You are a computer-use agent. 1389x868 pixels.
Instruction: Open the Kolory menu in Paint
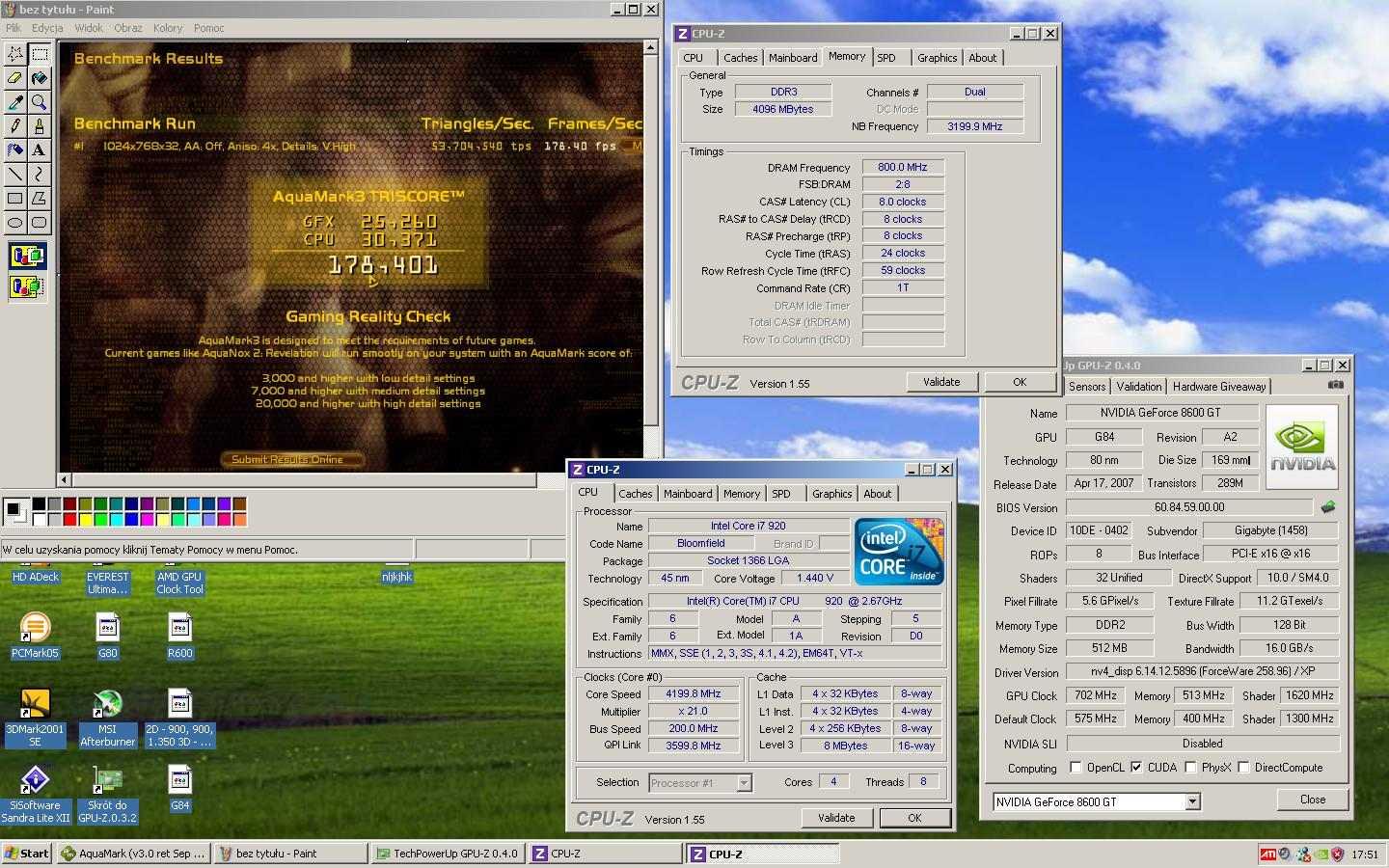point(168,28)
